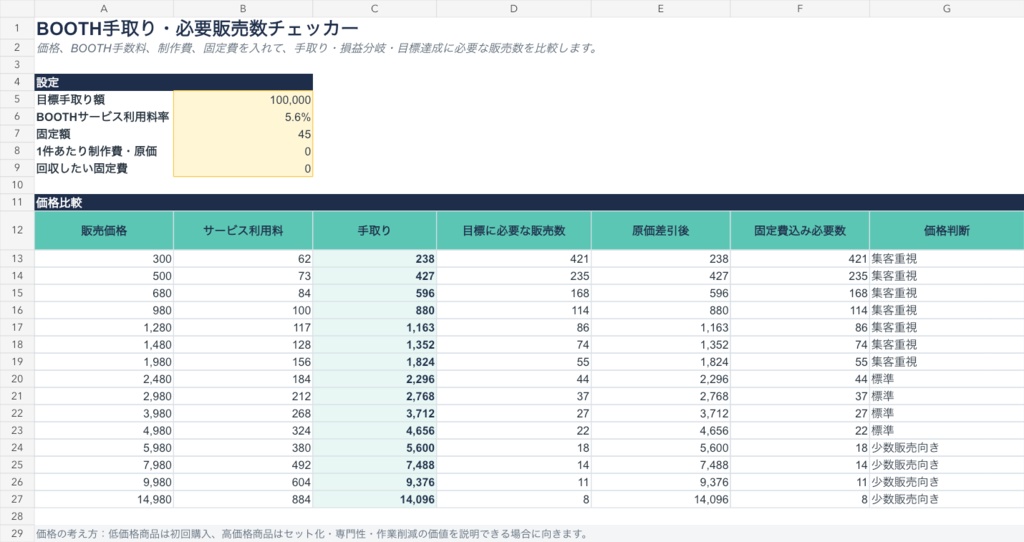This screenshot has height=542, width=1024.
Task: Select column E header
Action: (x=660, y=8)
